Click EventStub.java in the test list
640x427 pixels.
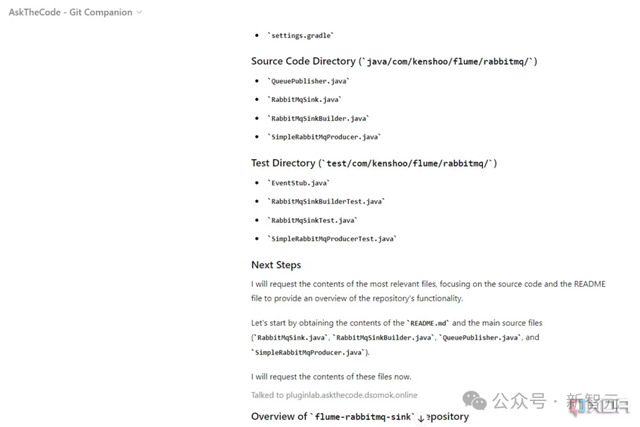tap(299, 183)
